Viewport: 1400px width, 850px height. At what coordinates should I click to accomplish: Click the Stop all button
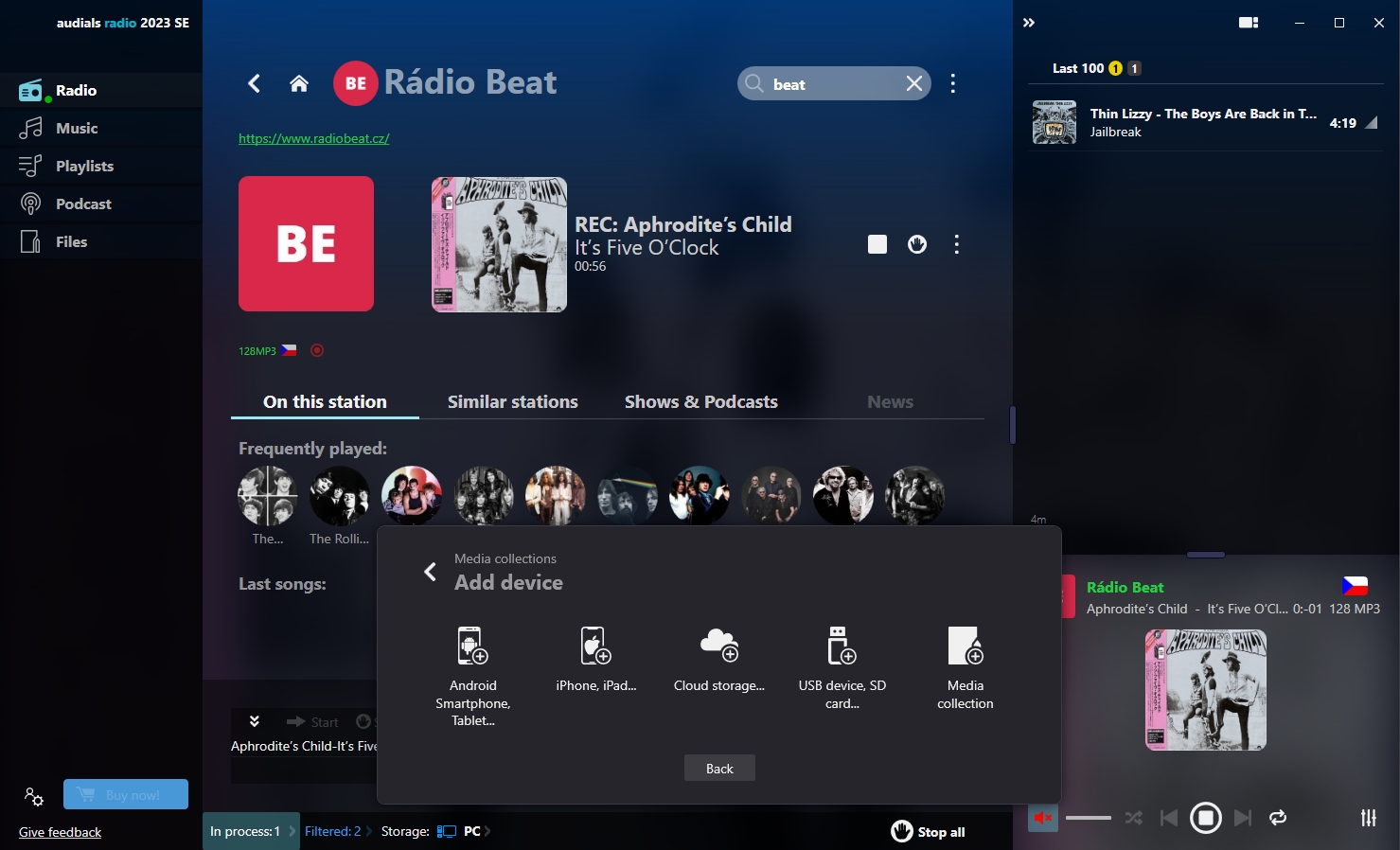(x=928, y=831)
